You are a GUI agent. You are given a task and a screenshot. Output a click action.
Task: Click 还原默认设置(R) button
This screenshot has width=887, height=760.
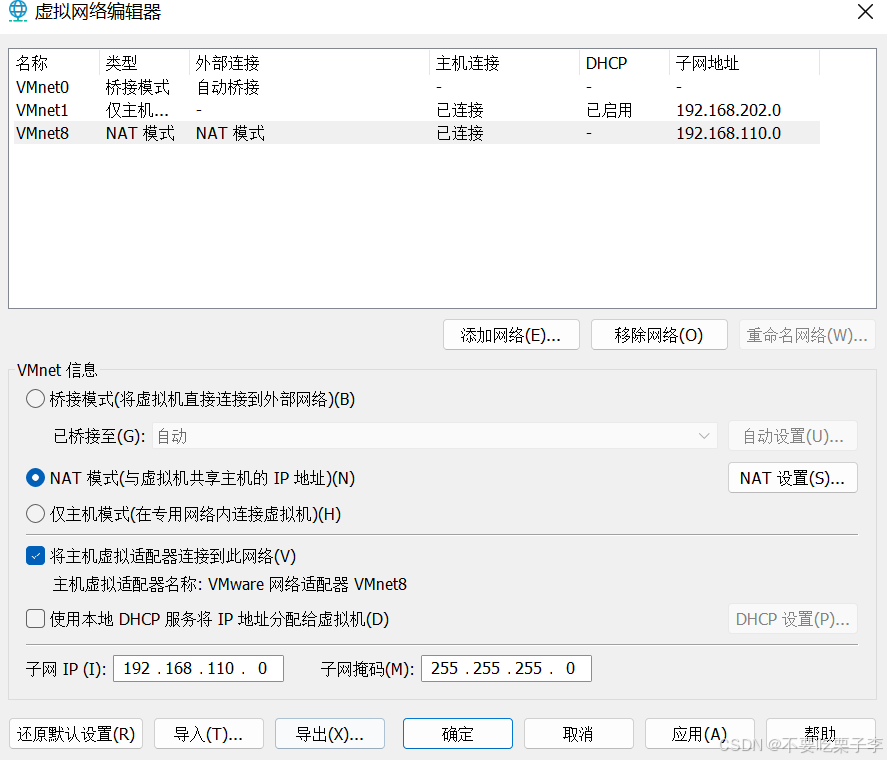click(76, 734)
